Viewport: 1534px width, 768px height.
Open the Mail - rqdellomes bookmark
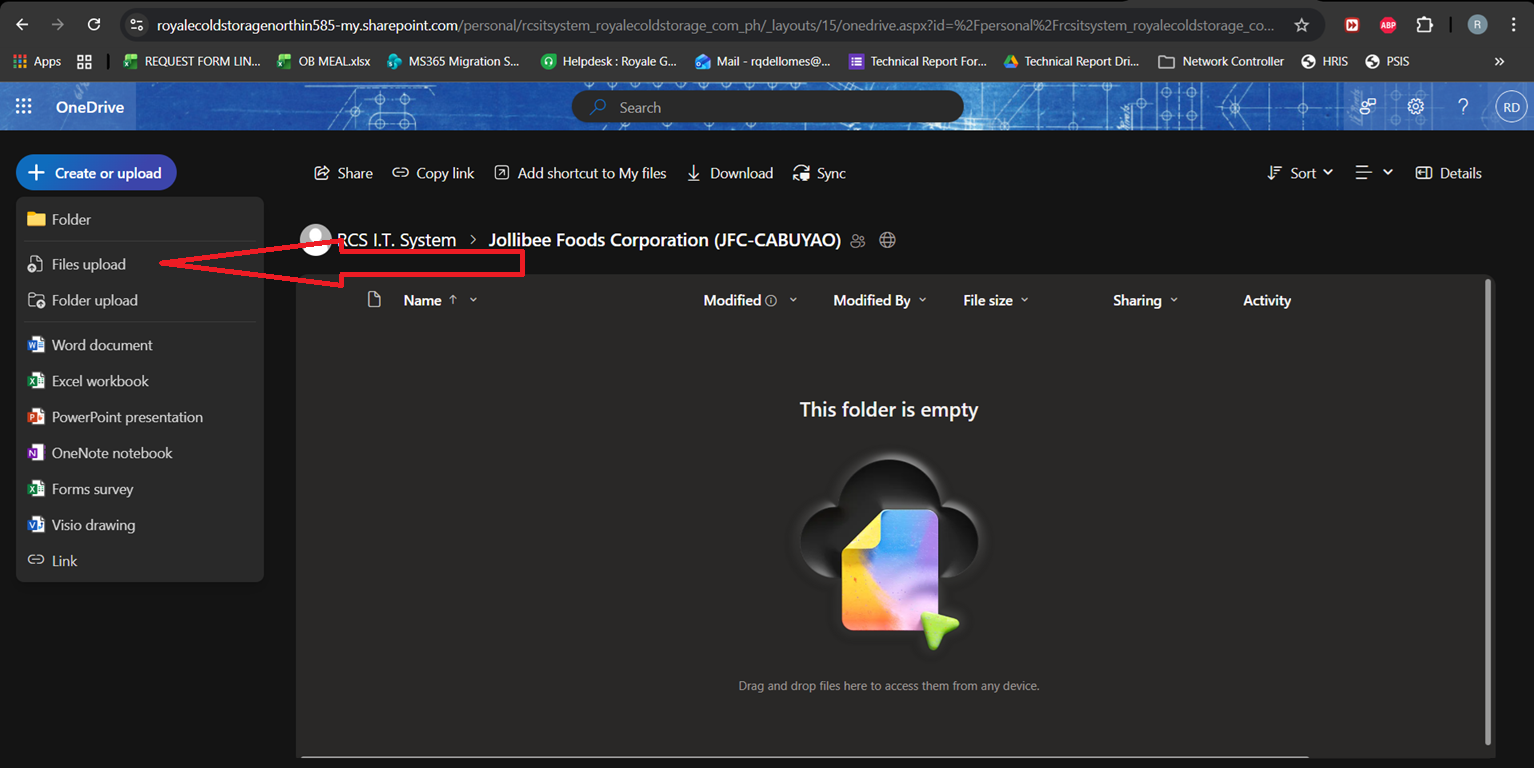click(x=763, y=61)
